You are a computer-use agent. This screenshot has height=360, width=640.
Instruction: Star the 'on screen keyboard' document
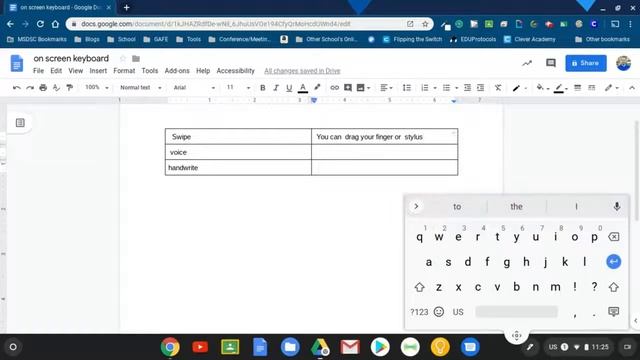coord(123,59)
